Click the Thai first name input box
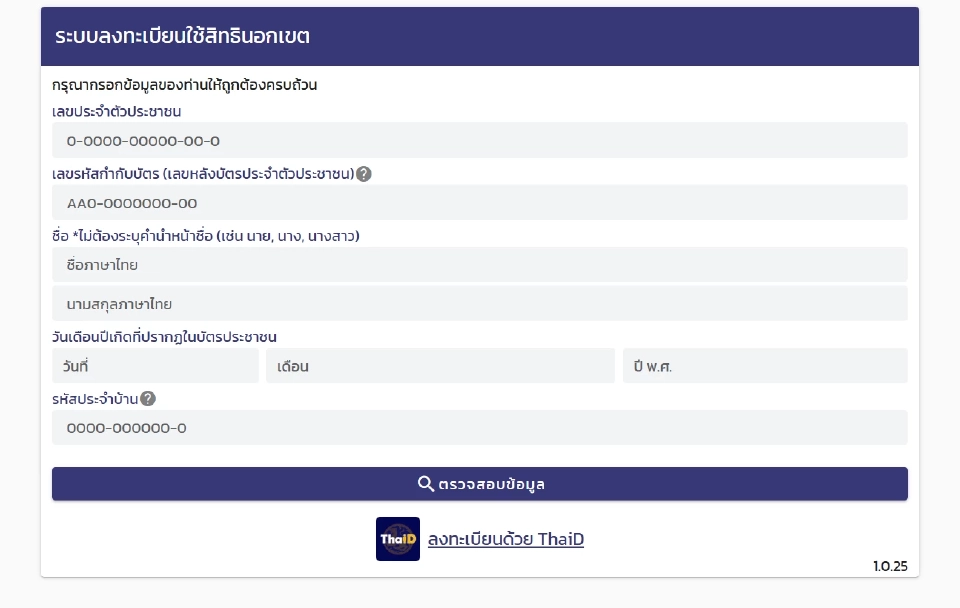This screenshot has width=960, height=608. click(x=480, y=264)
